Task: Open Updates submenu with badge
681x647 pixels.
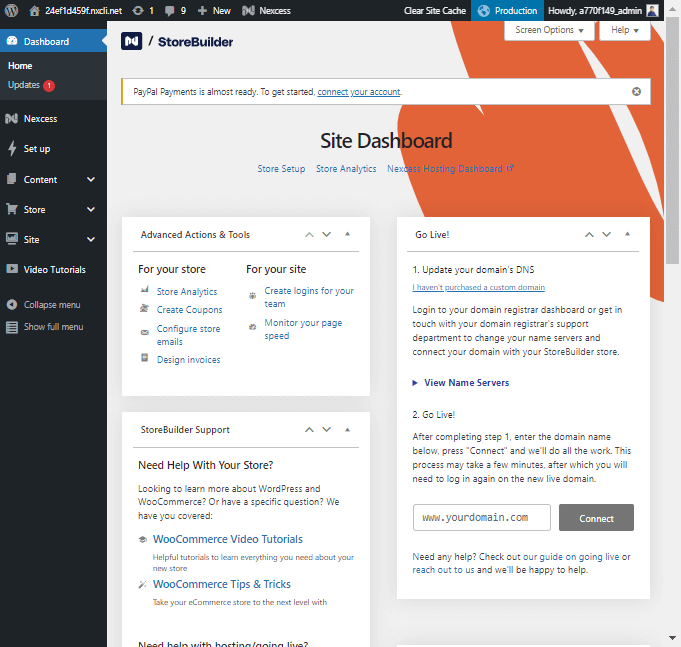Action: click(x=31, y=85)
